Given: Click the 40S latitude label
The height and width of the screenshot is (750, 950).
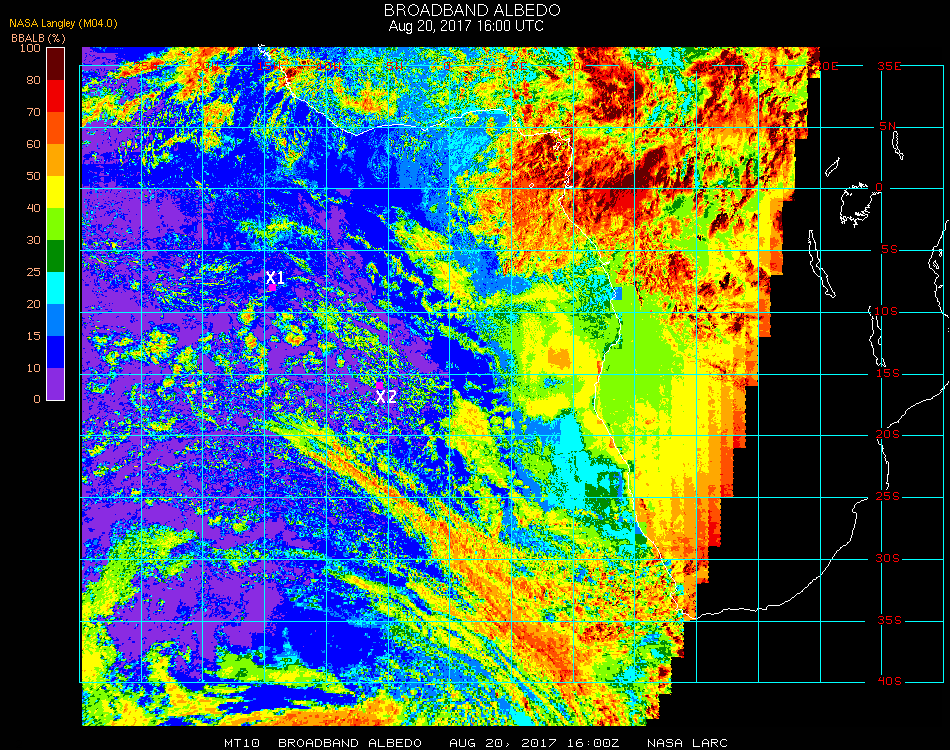Looking at the screenshot, I should 889,682.
